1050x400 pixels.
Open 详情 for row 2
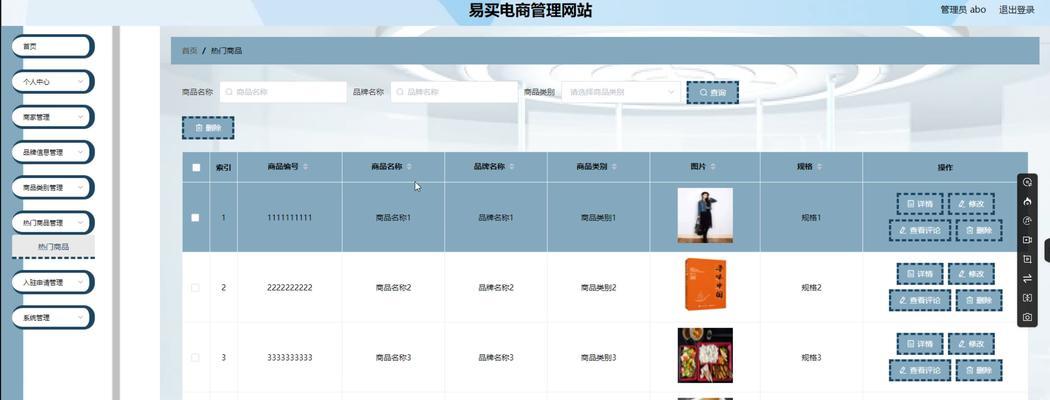coord(919,273)
